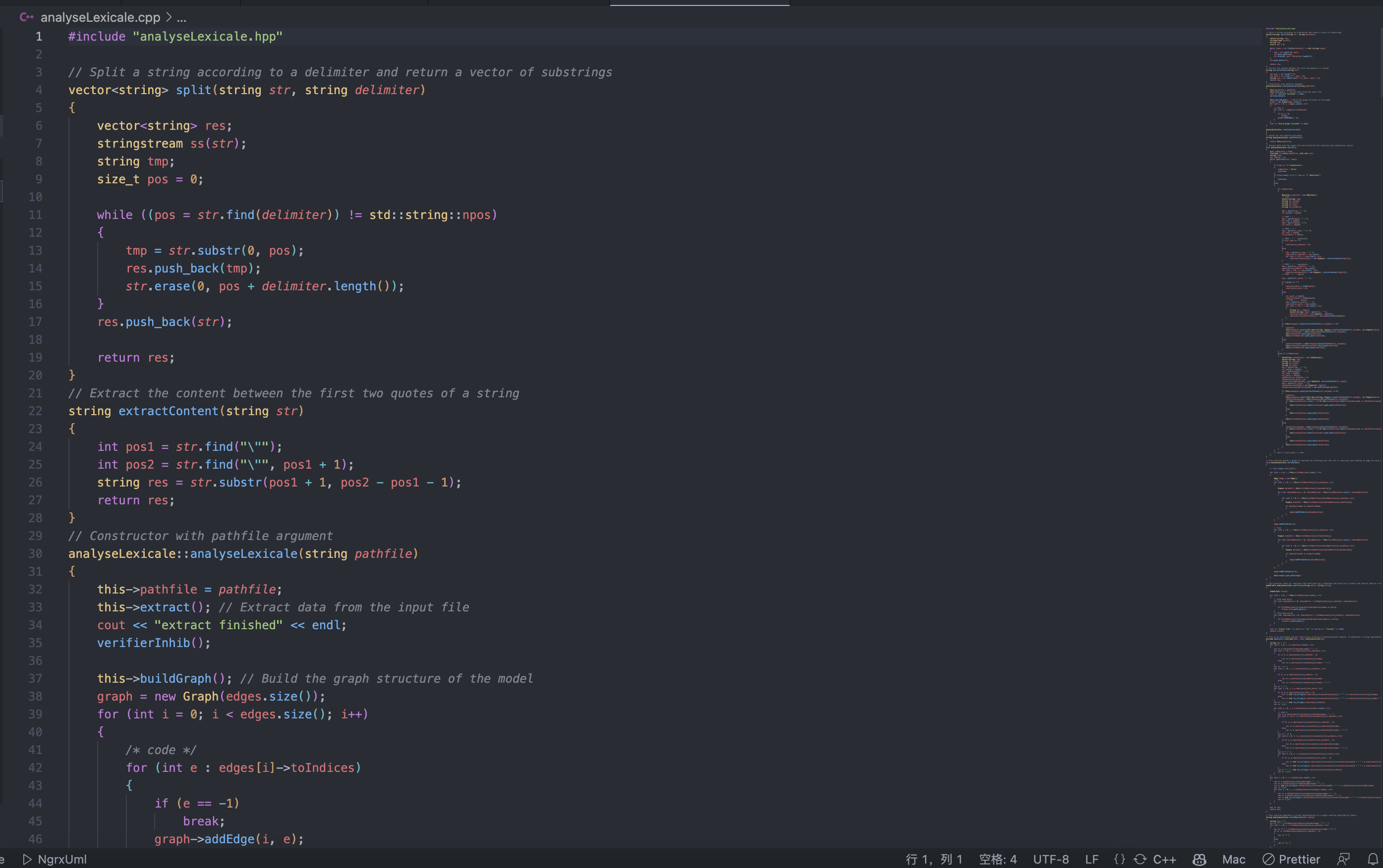Click addEdge call on line 46

tap(229, 839)
